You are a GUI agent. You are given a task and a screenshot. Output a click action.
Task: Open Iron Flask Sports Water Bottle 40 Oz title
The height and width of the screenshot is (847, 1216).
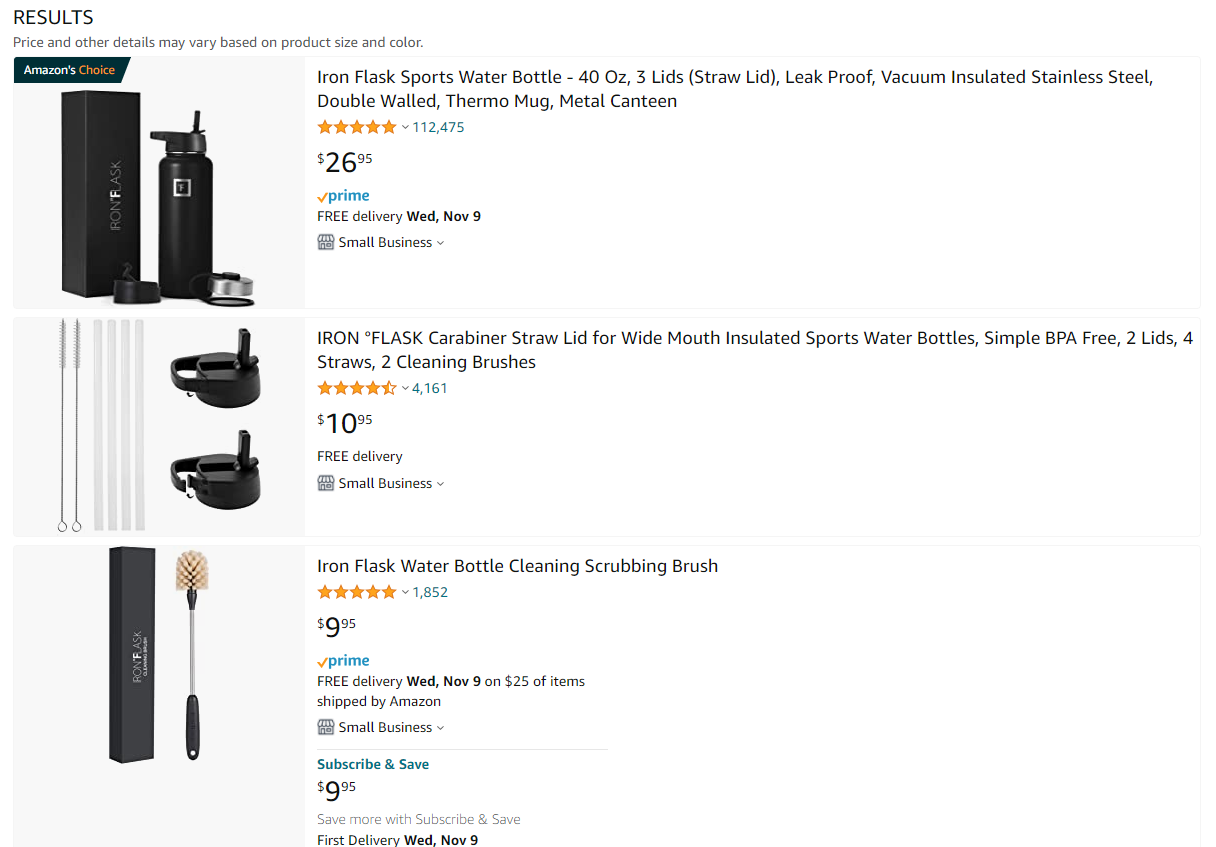(x=735, y=89)
